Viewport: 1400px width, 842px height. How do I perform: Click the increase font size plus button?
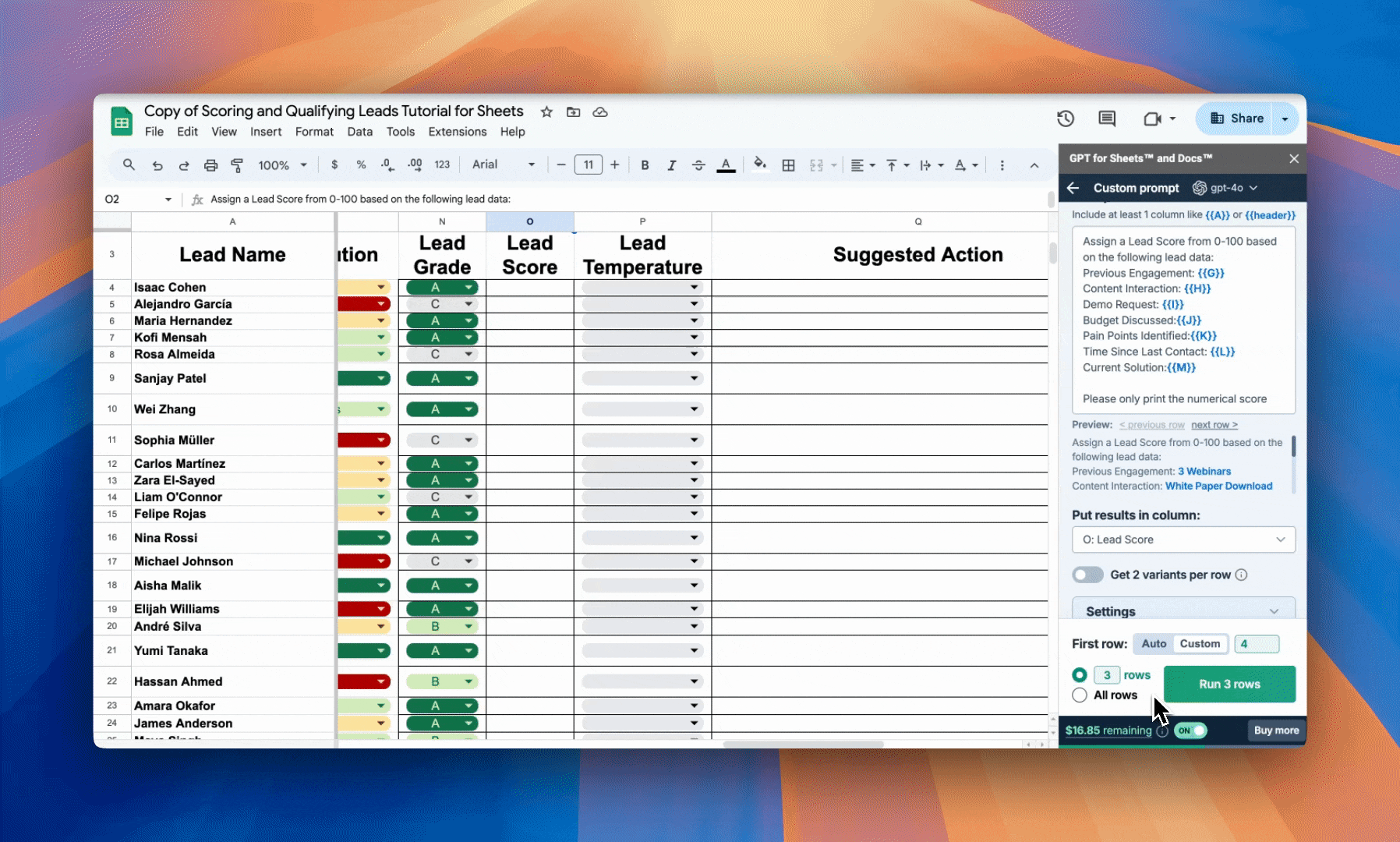(615, 165)
